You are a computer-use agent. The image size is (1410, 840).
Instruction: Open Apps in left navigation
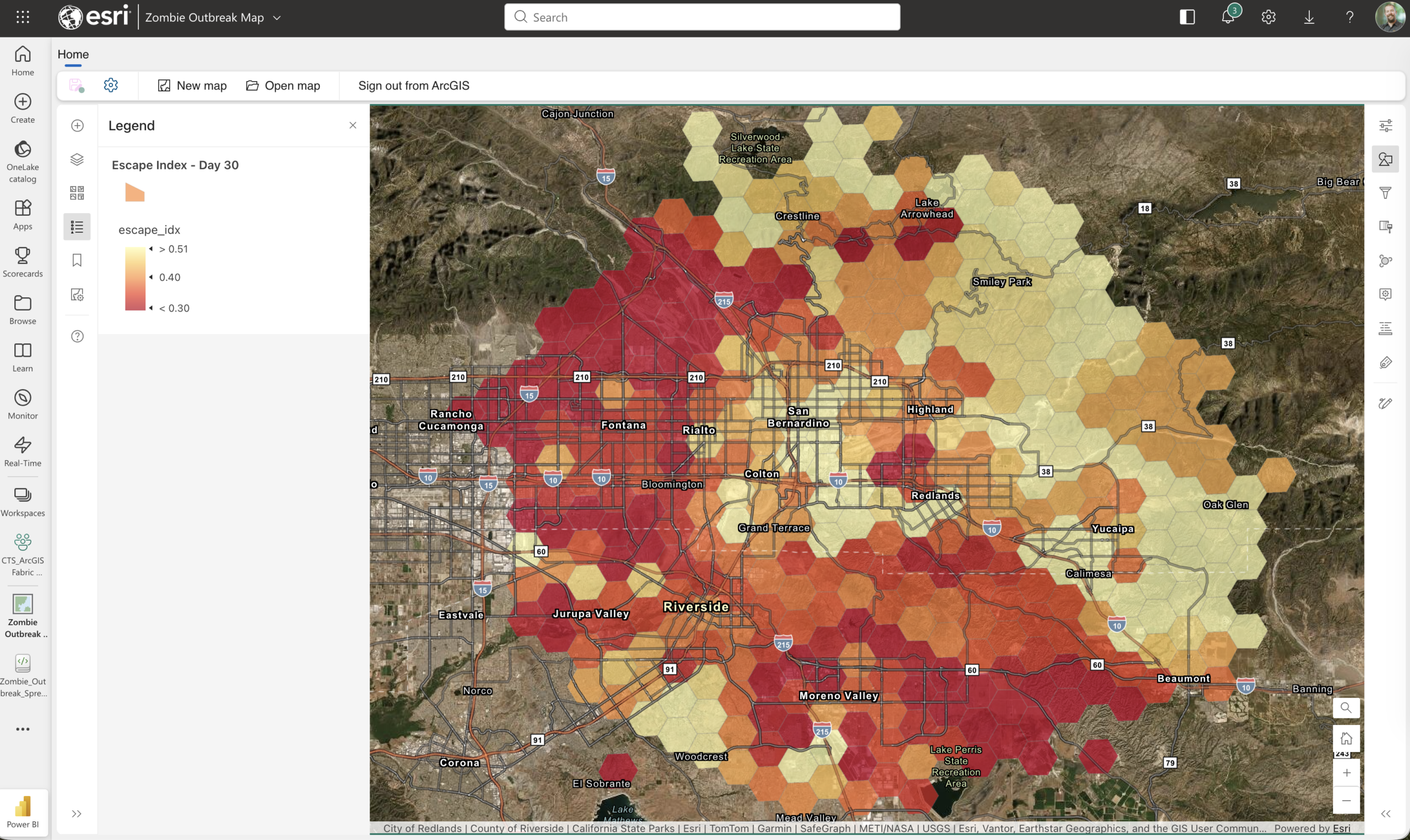point(23,215)
